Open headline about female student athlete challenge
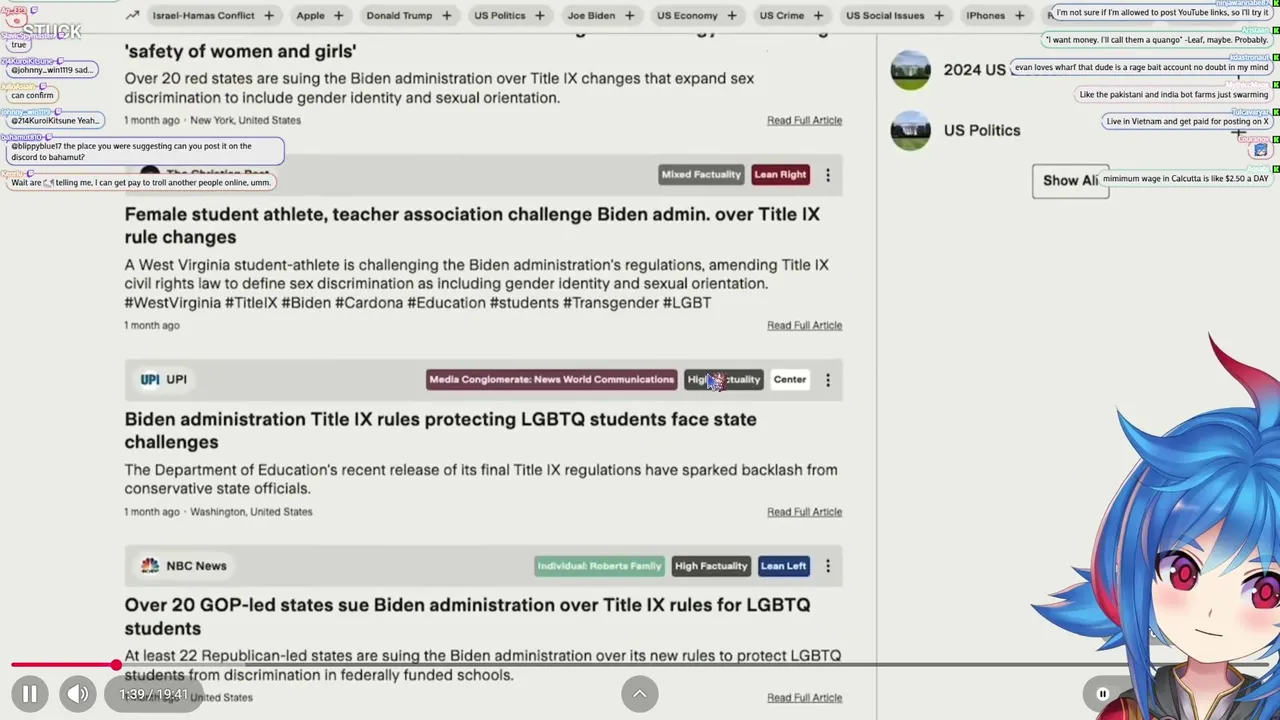This screenshot has height=720, width=1280. point(472,225)
